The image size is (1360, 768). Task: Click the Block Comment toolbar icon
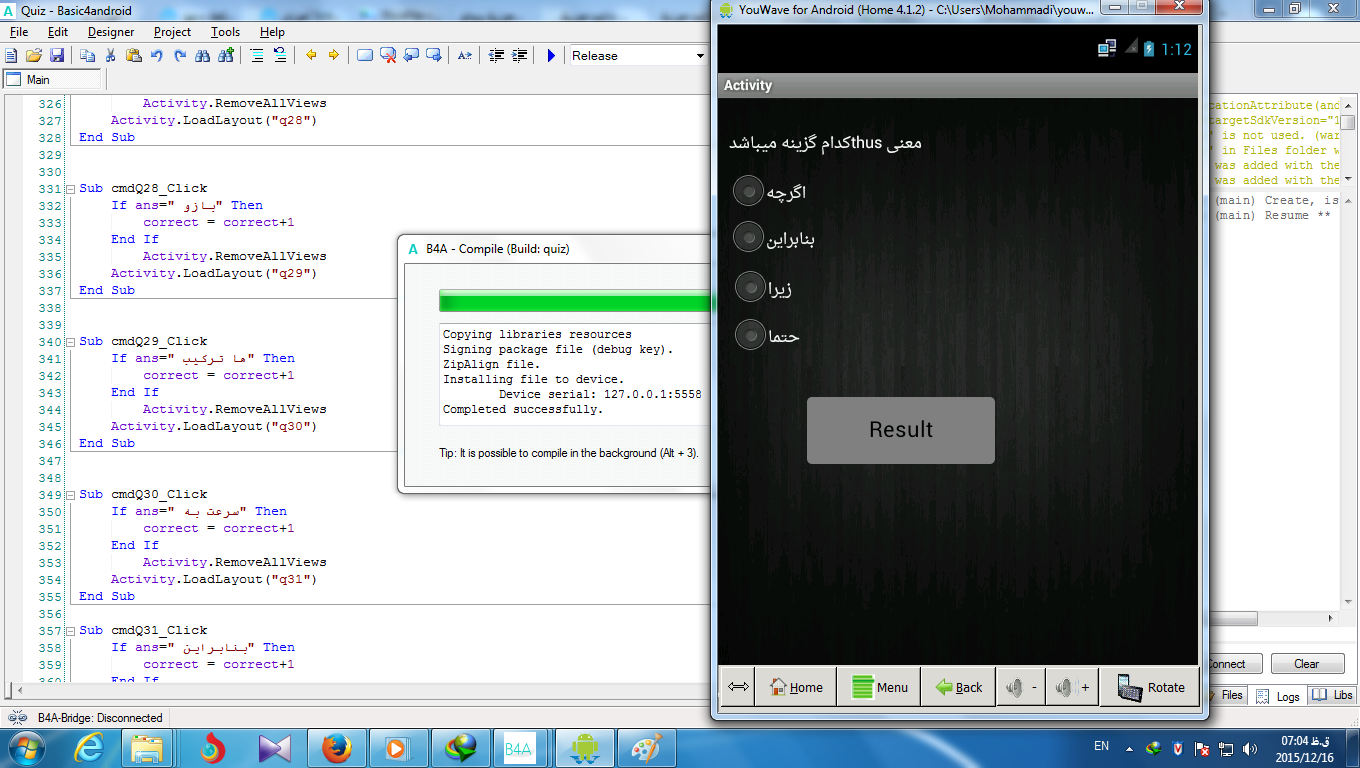pyautogui.click(x=257, y=56)
